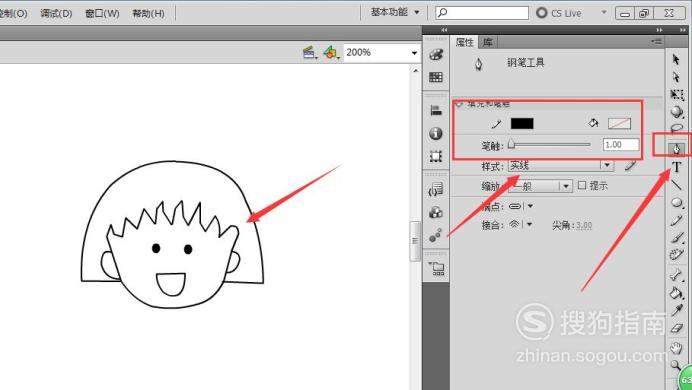Click the edit stroke style pencil button
Image resolution: width=692 pixels, height=390 pixels.
pos(631,165)
